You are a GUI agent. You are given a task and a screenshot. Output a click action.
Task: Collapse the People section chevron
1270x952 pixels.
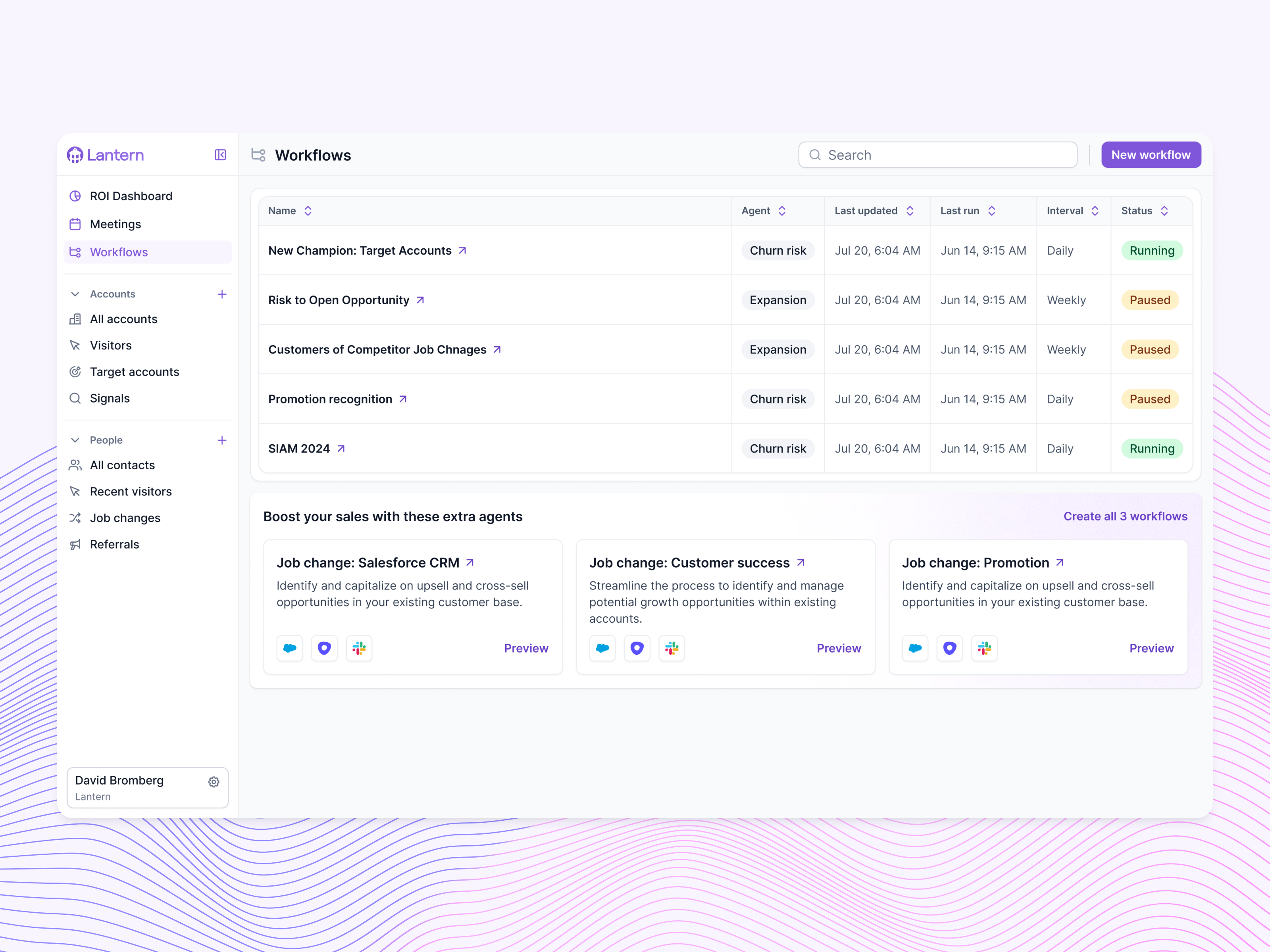[x=75, y=440]
